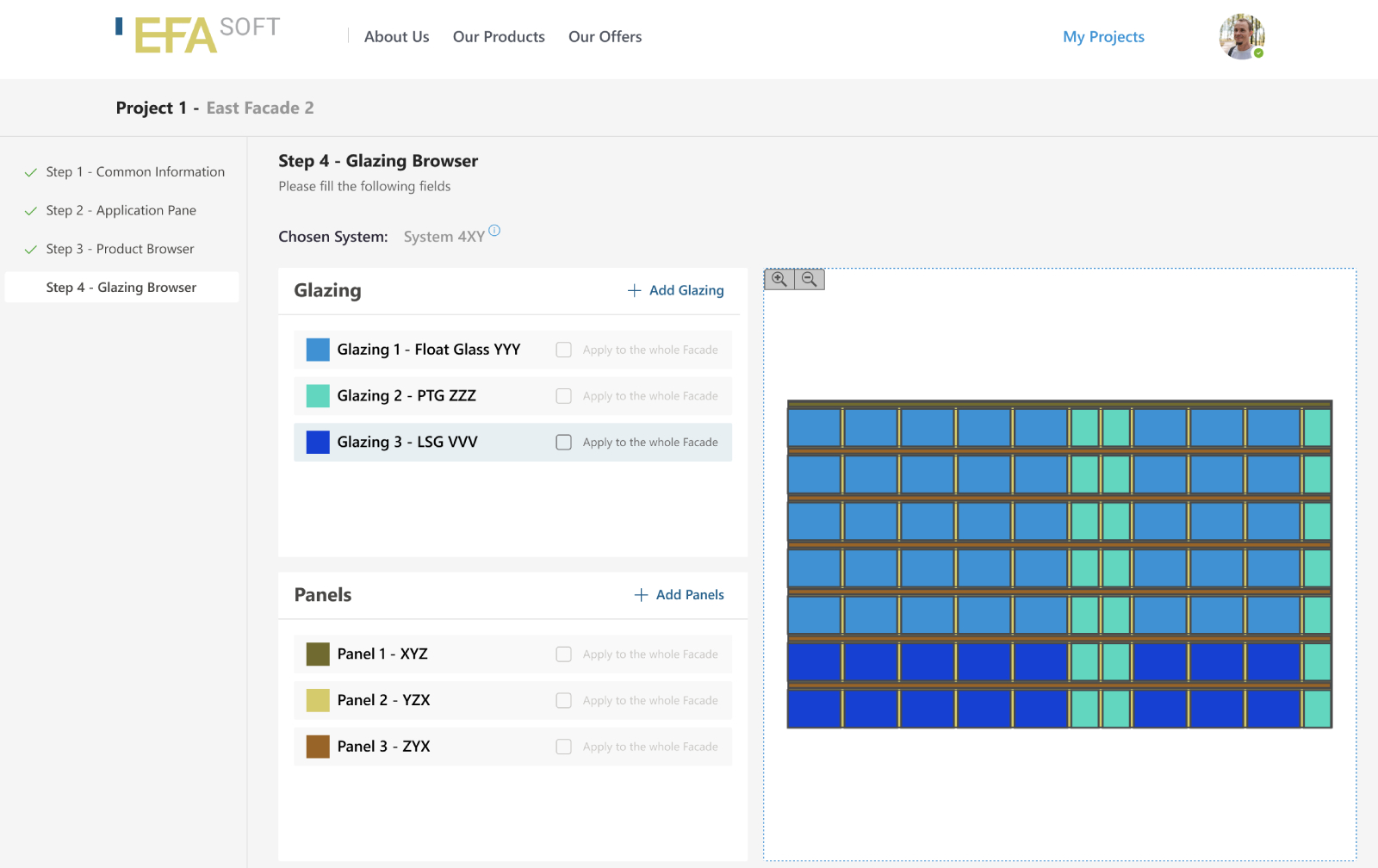Select Panel 1 - XYZ row

click(x=512, y=654)
